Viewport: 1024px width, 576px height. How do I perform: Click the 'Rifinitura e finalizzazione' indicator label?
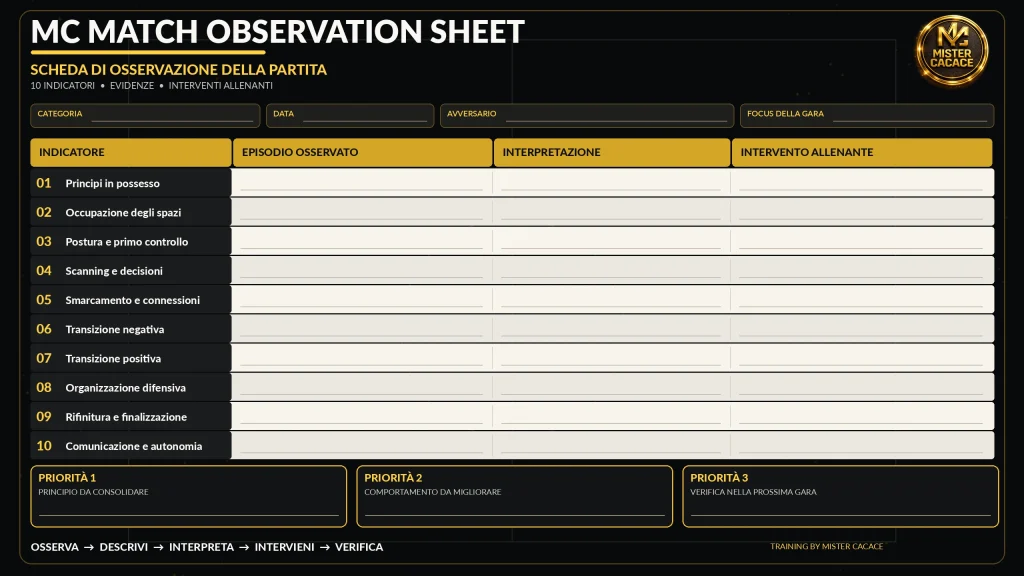[126, 417]
